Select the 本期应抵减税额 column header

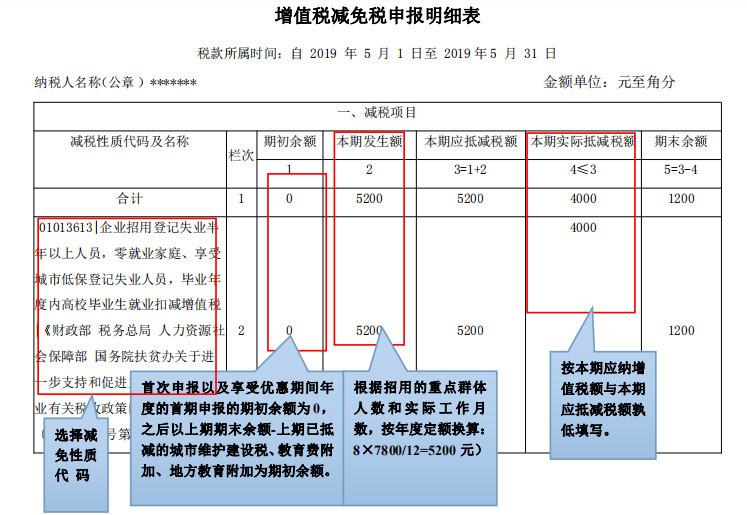coord(471,141)
